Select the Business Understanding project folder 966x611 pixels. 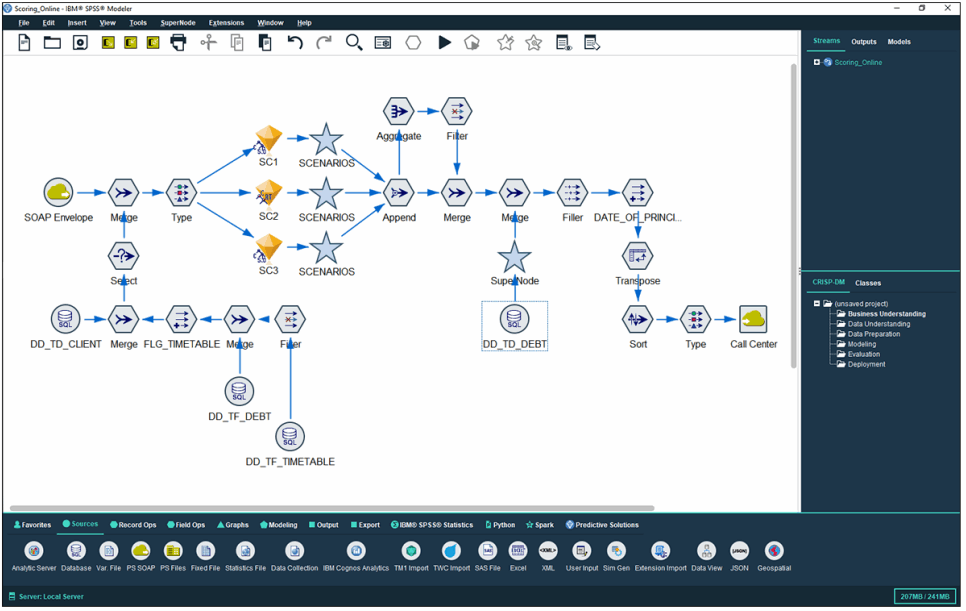881,314
